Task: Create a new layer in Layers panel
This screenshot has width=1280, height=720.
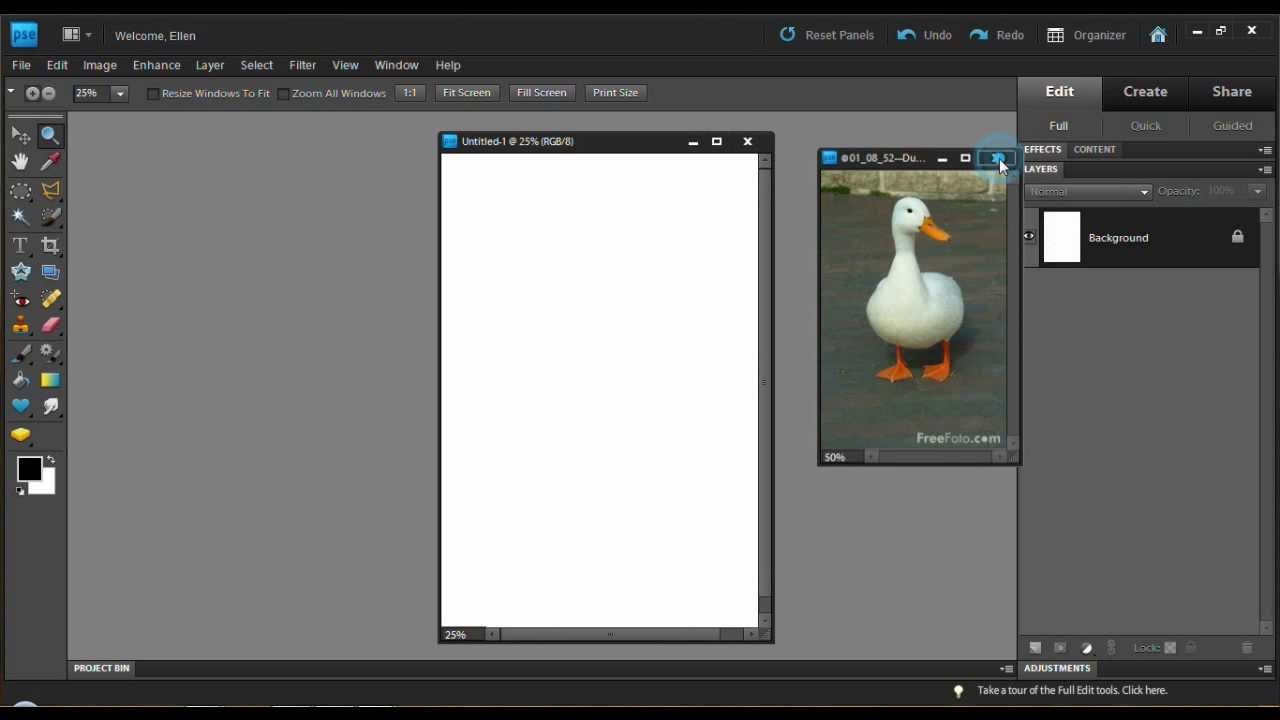Action: (x=1035, y=648)
